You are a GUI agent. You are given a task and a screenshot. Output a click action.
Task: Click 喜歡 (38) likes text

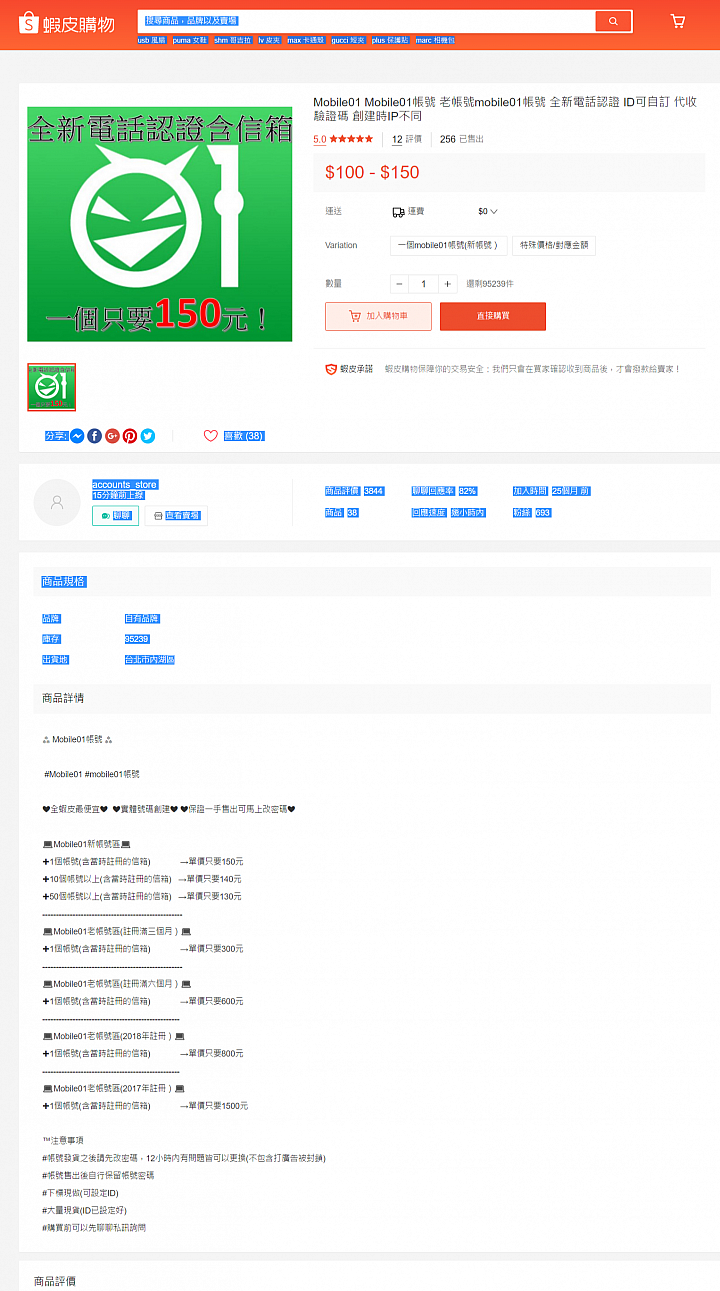pyautogui.click(x=243, y=436)
